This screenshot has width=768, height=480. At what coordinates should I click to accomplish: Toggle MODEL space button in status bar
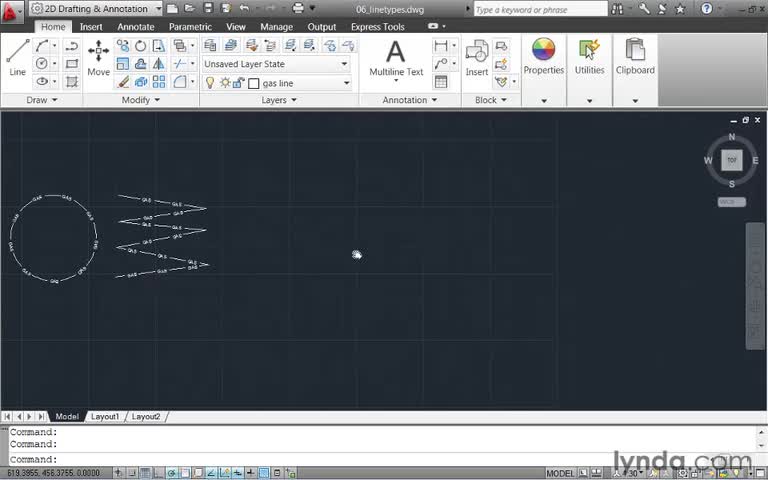pyautogui.click(x=560, y=473)
